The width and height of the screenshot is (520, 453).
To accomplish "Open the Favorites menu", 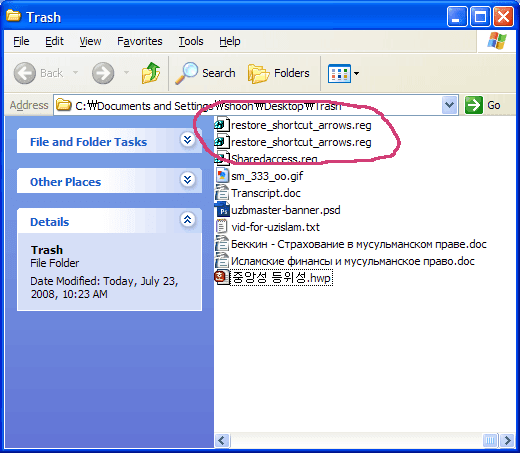I will (x=140, y=41).
